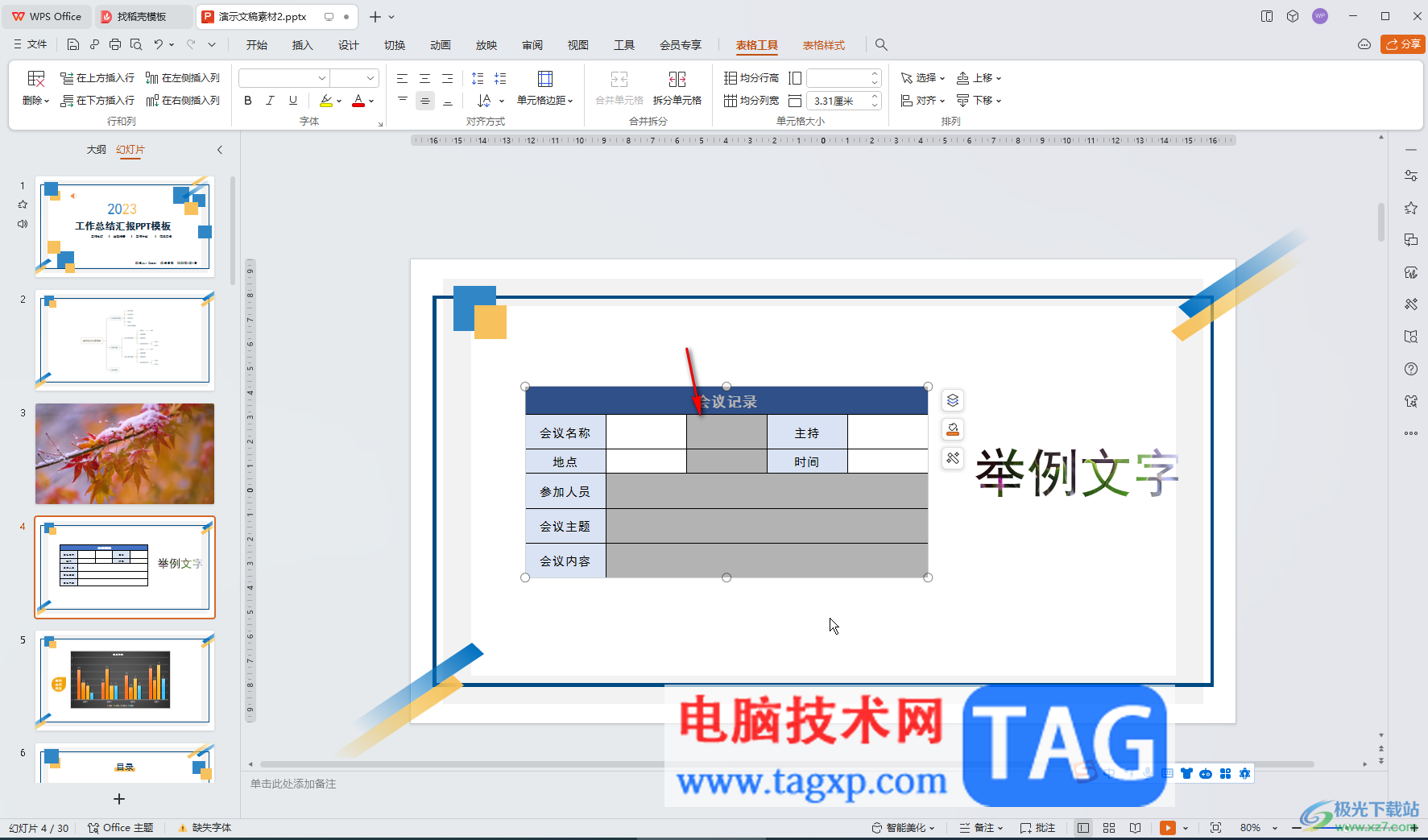Open the 文件 menu
The width and height of the screenshot is (1428, 840).
31,45
